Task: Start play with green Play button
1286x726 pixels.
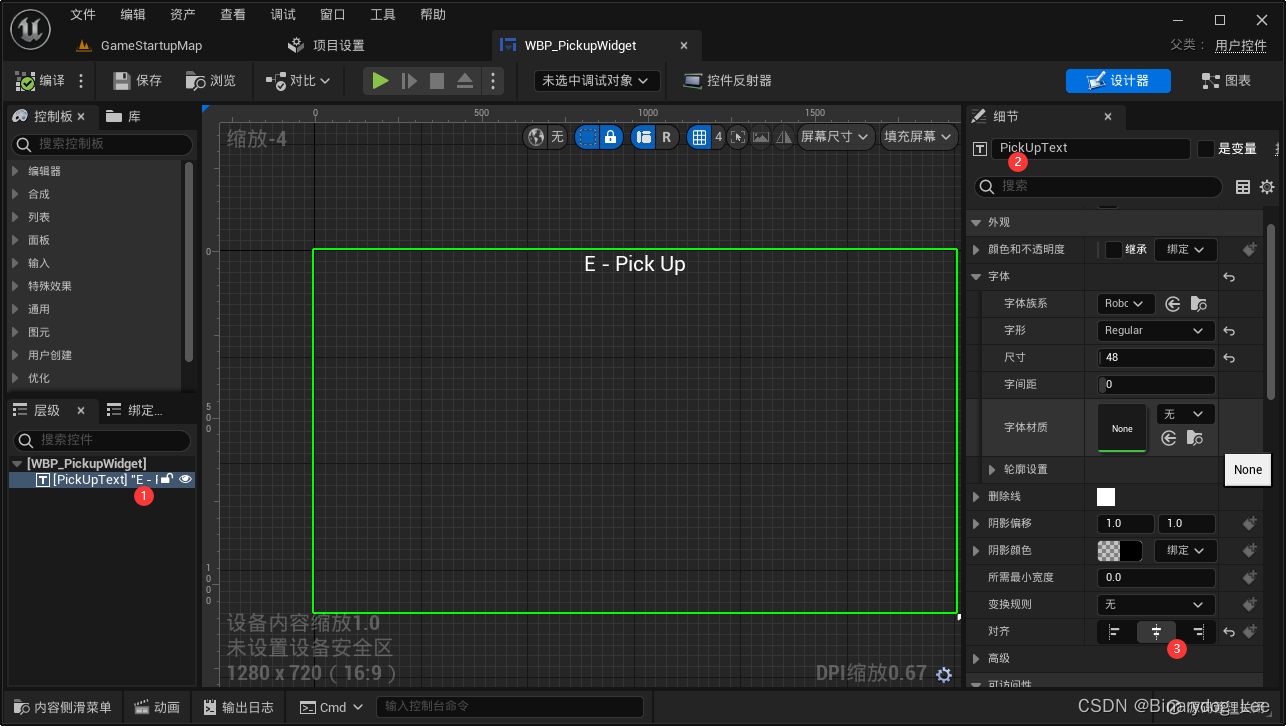Action: tap(380, 81)
